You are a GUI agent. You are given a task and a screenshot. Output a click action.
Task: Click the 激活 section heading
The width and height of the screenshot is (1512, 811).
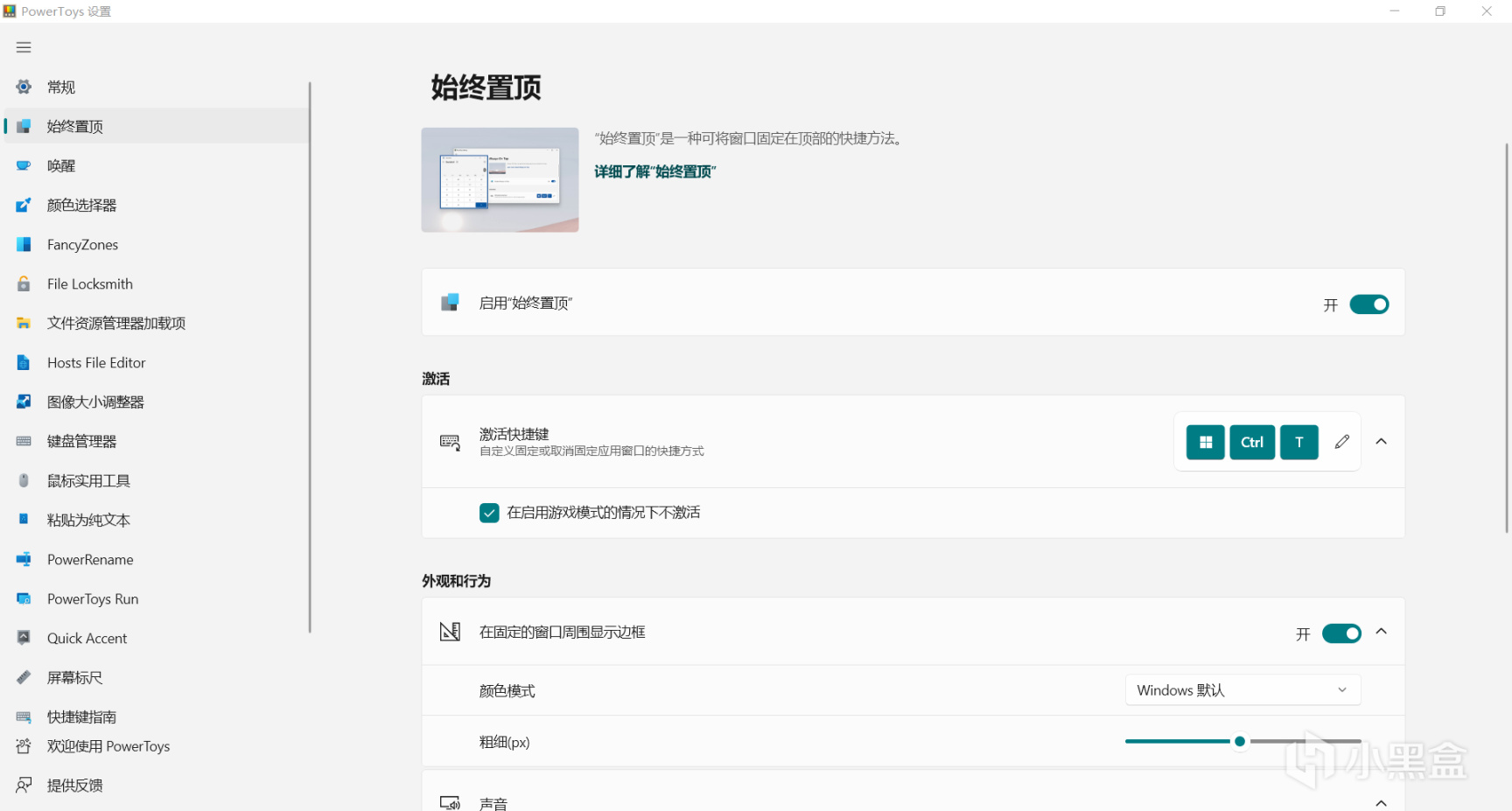point(436,379)
